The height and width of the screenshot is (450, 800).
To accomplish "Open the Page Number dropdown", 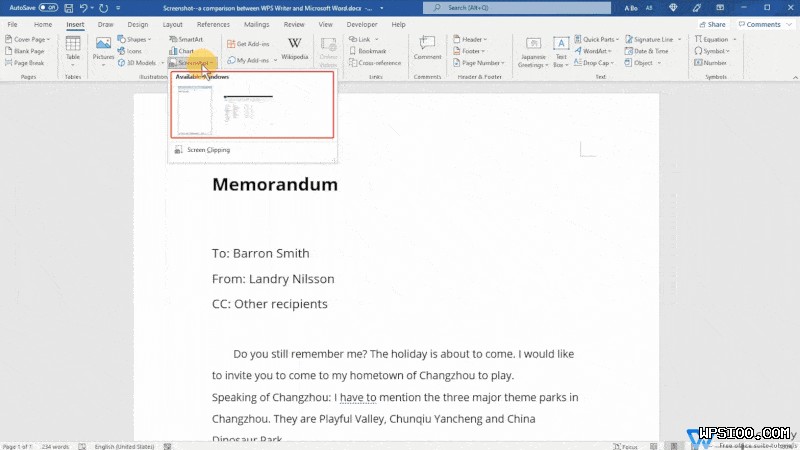I will [x=475, y=63].
